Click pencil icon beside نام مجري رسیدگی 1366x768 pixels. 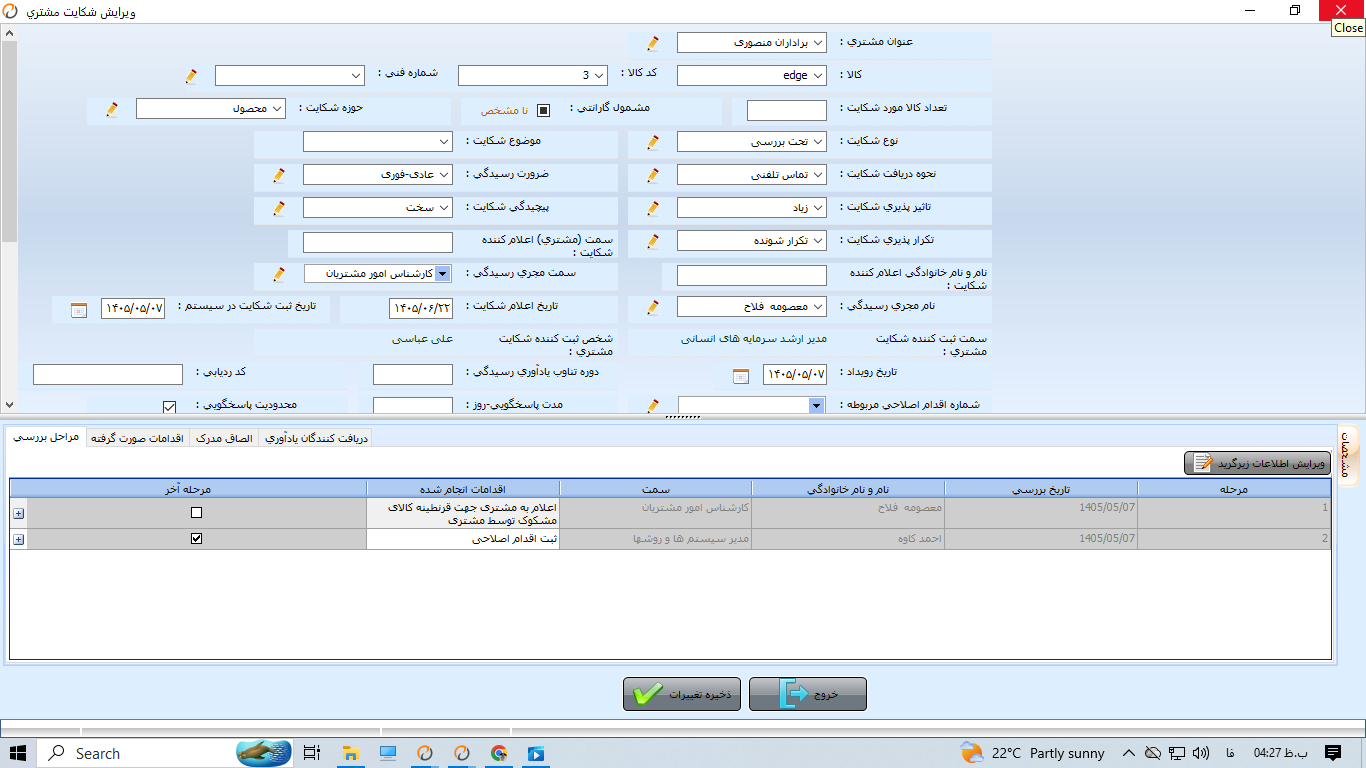click(x=653, y=307)
